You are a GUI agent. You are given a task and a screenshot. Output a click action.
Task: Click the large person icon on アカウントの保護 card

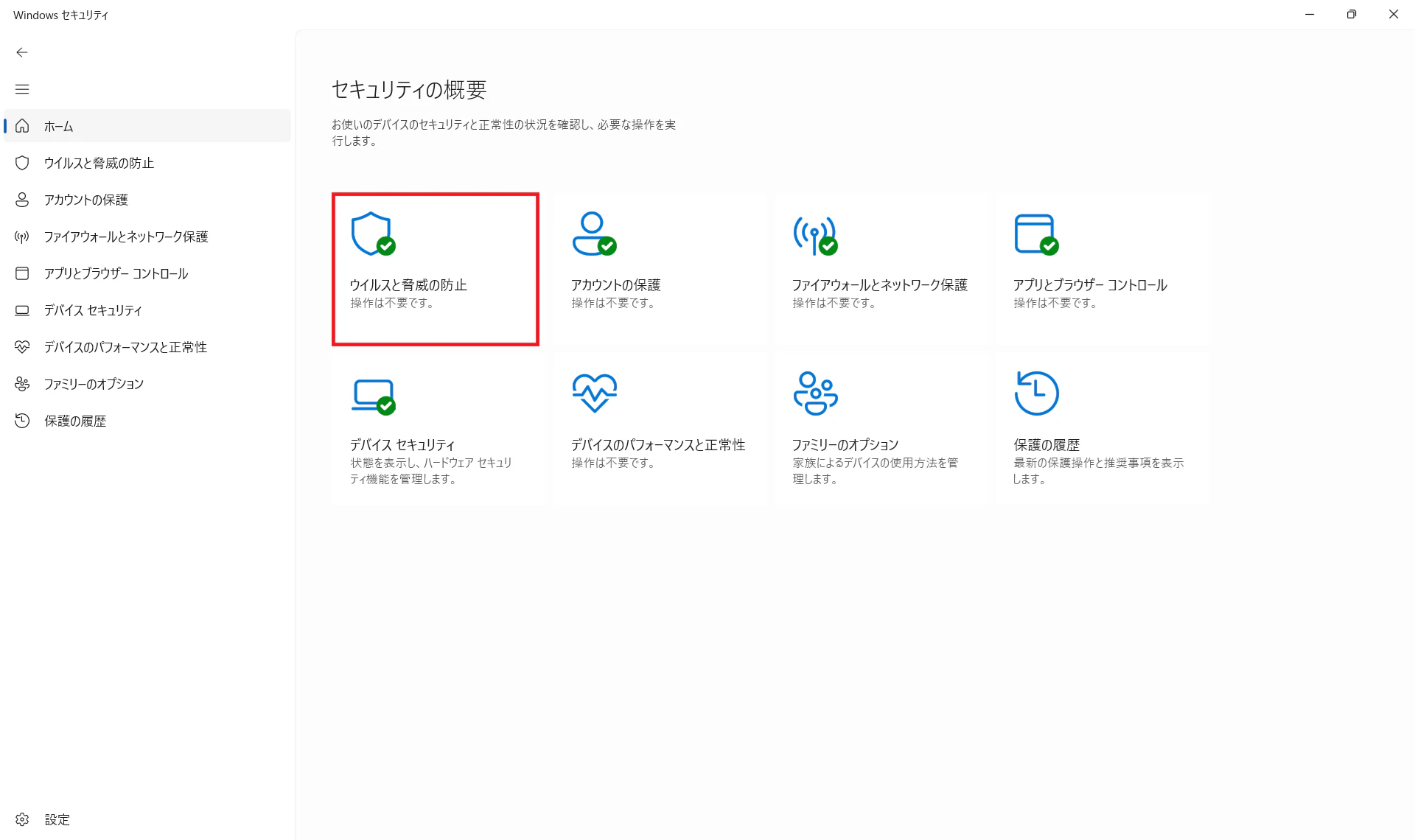click(594, 234)
